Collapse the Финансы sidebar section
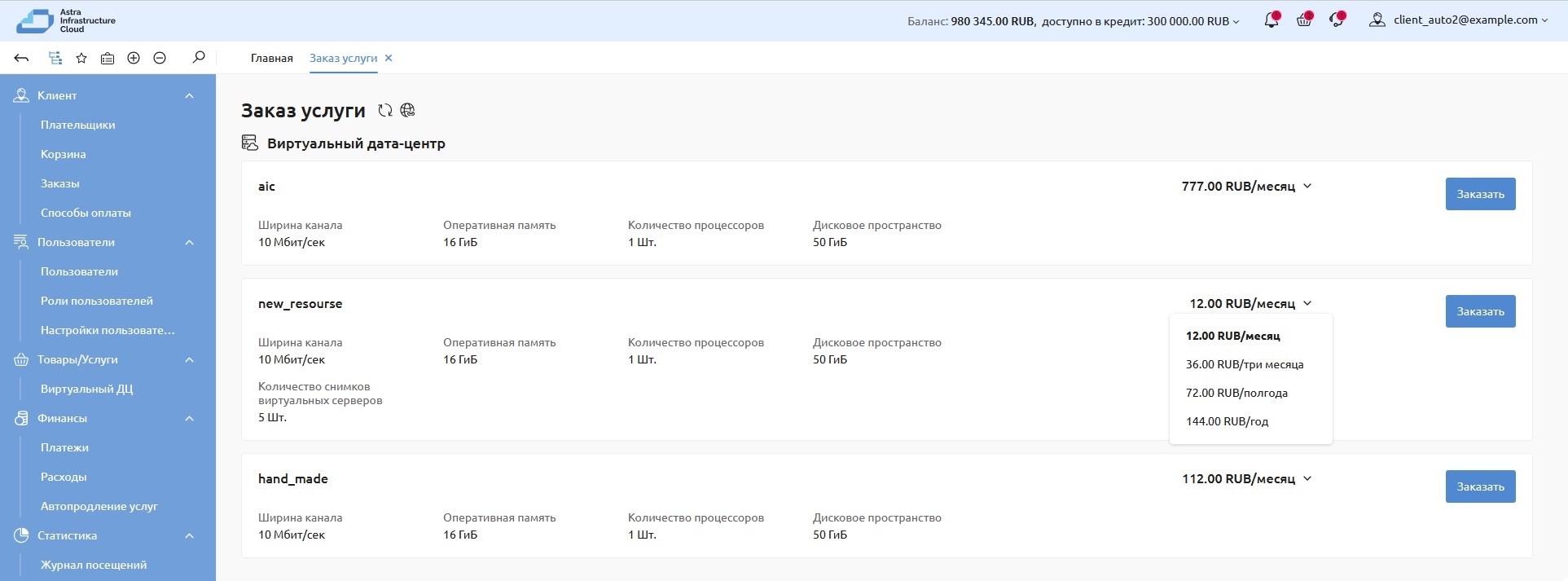 click(189, 418)
